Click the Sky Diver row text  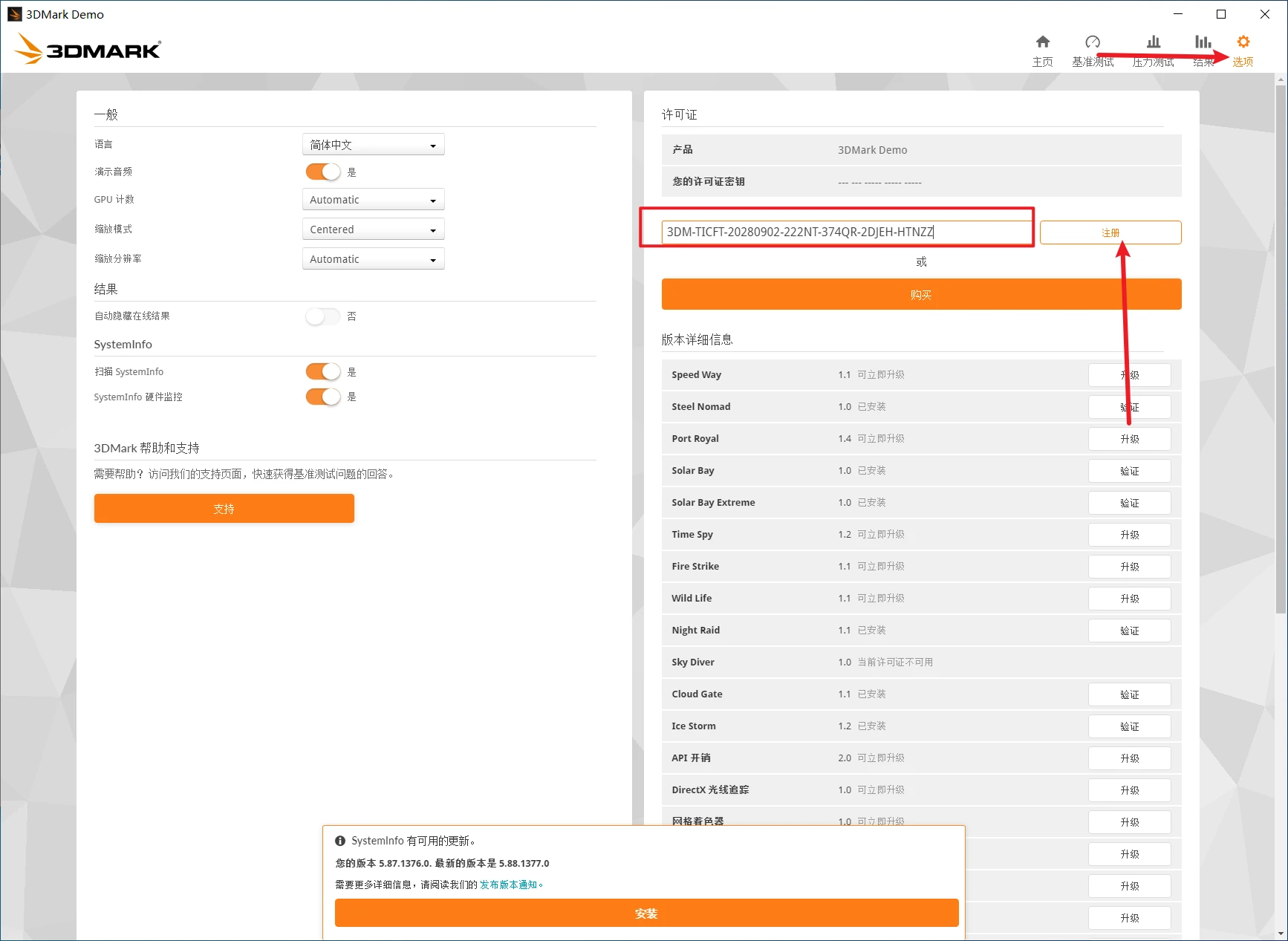click(x=693, y=662)
